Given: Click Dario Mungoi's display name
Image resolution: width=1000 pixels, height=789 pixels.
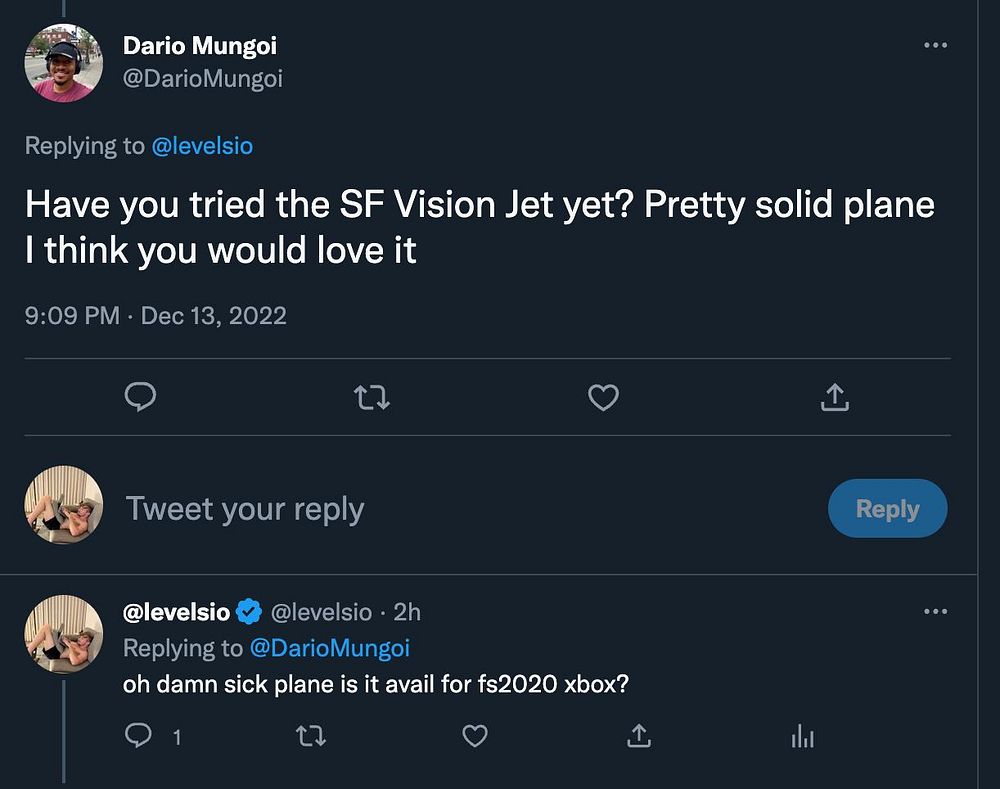Looking at the screenshot, I should (x=199, y=45).
